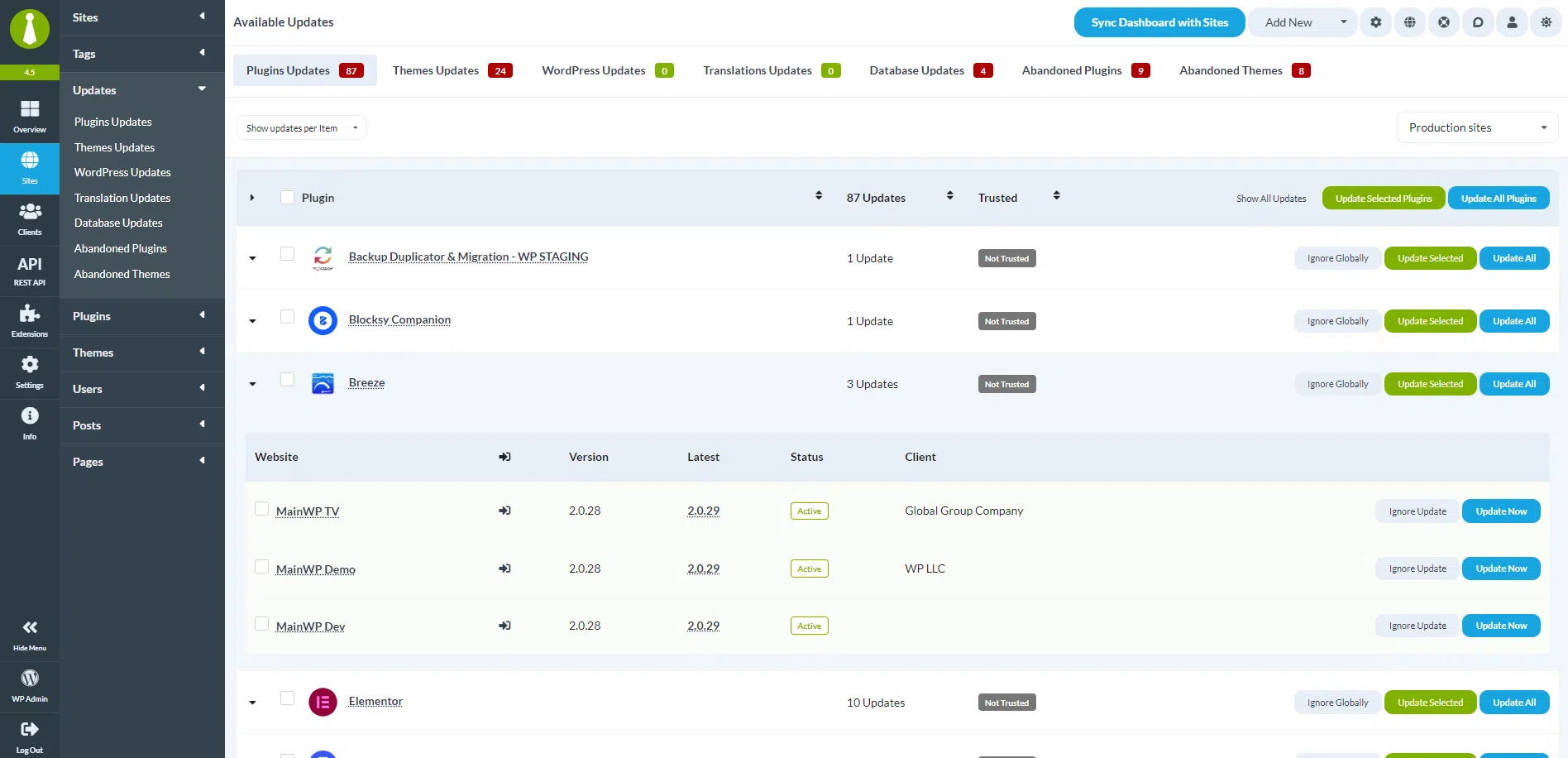Click Sync Dashboard with Sites button

tap(1159, 22)
